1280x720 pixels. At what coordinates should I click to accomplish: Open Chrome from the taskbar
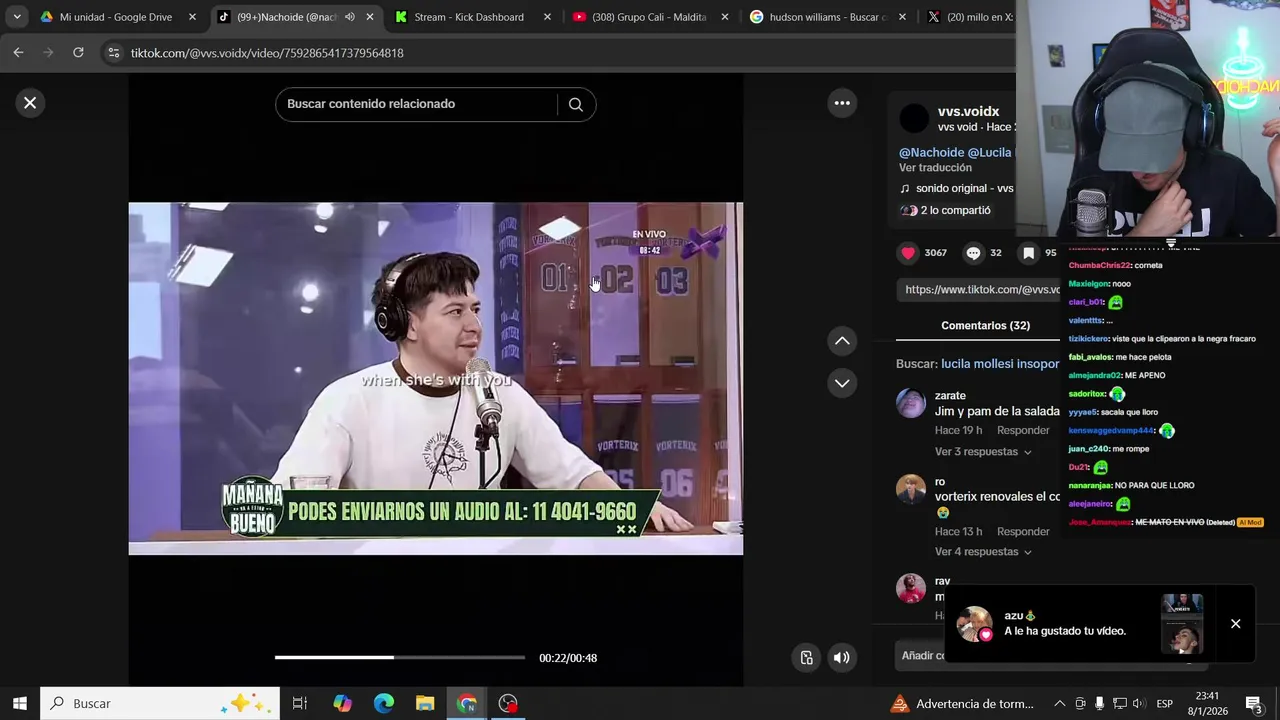(x=467, y=703)
